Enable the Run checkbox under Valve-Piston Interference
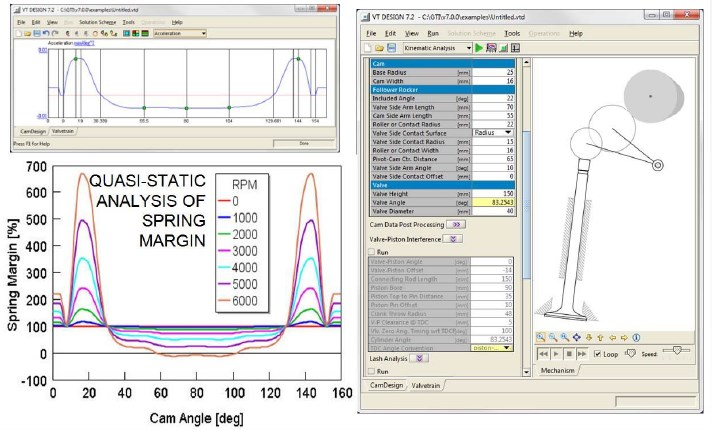The width and height of the screenshot is (712, 430). coord(373,252)
